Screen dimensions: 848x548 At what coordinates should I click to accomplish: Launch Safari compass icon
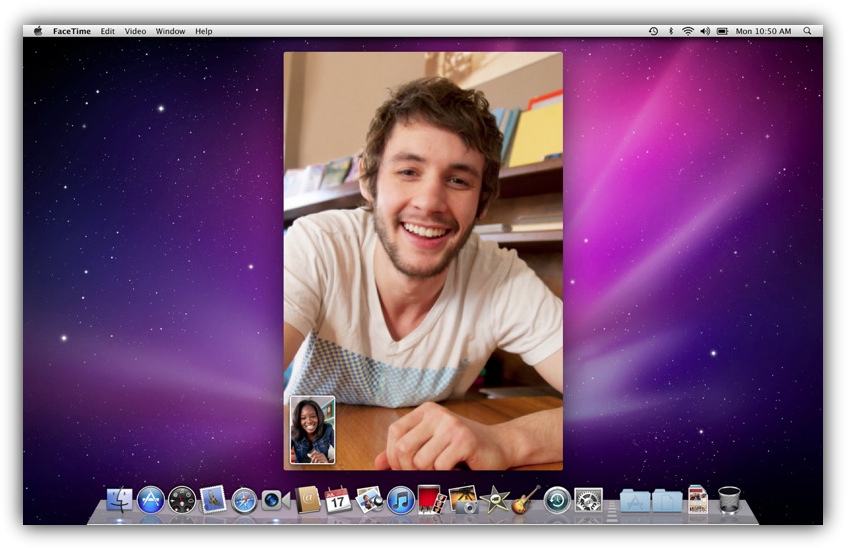(244, 500)
